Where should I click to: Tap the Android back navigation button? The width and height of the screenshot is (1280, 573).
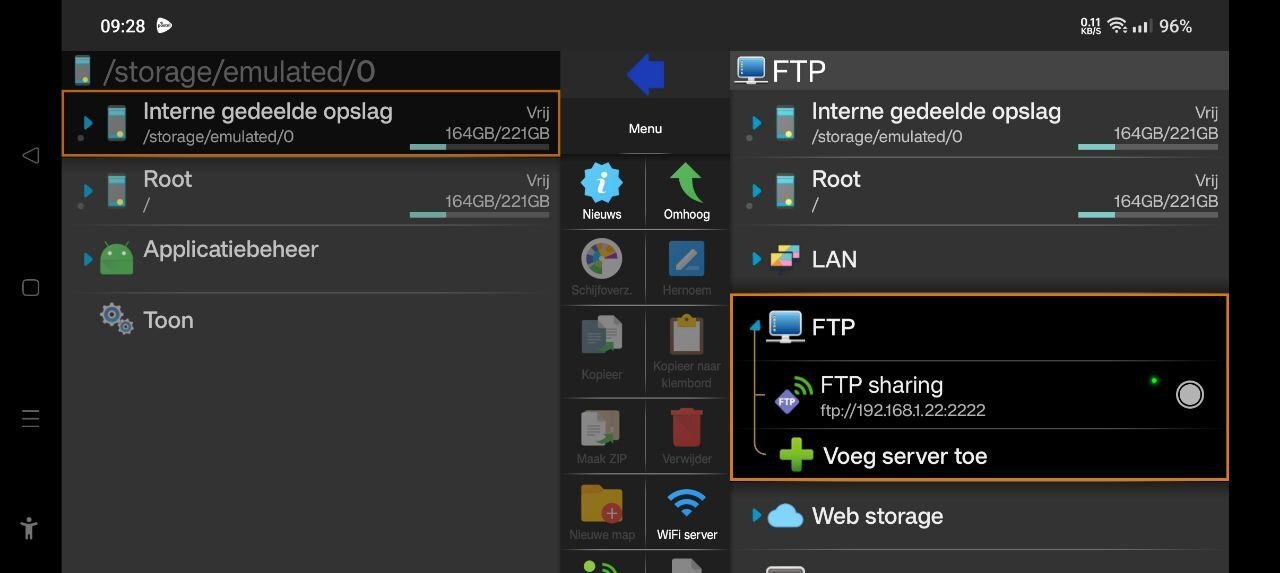pyautogui.click(x=31, y=155)
